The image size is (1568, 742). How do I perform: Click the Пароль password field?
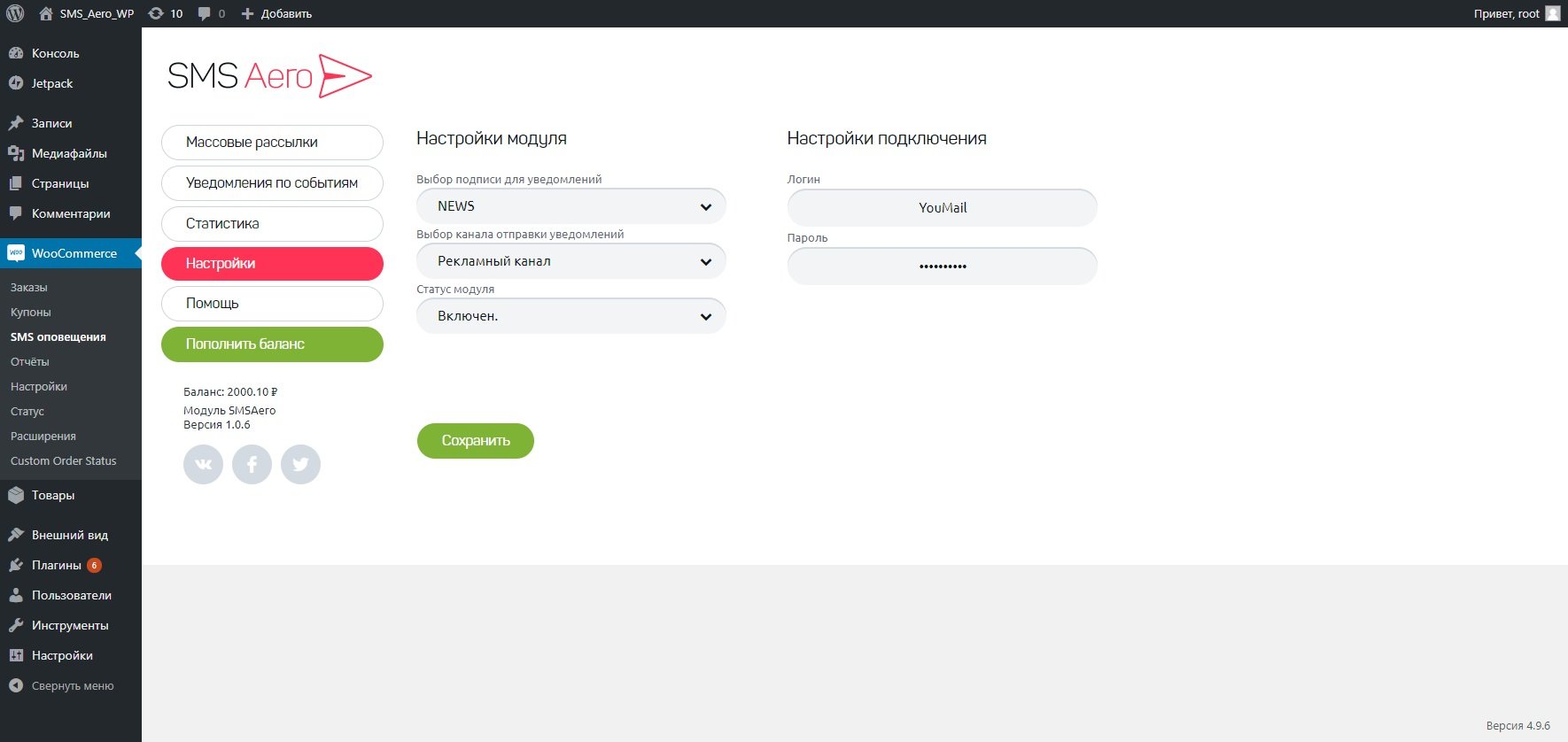(943, 266)
